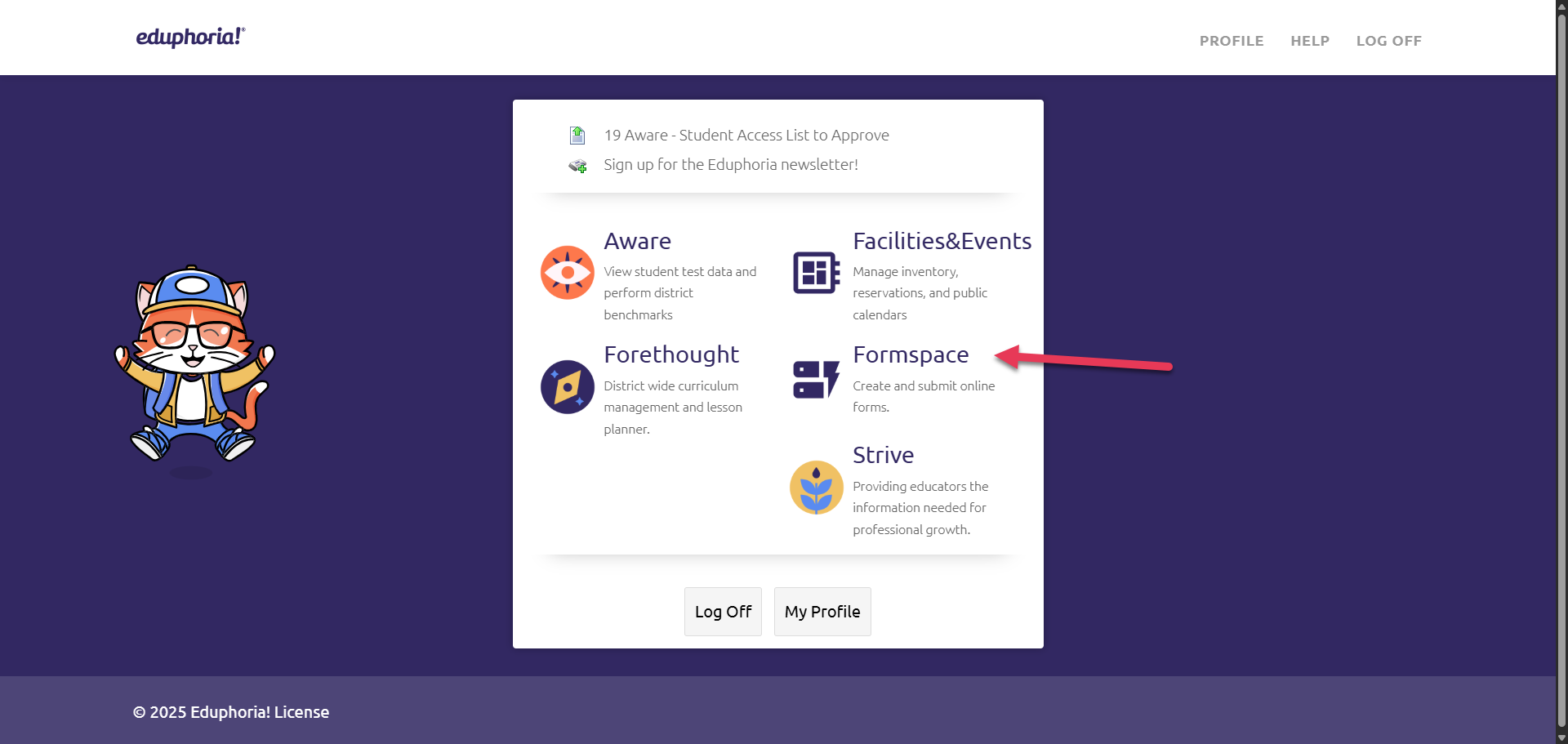This screenshot has width=1568, height=744.
Task: Click the Student Access List document icon
Action: point(577,135)
